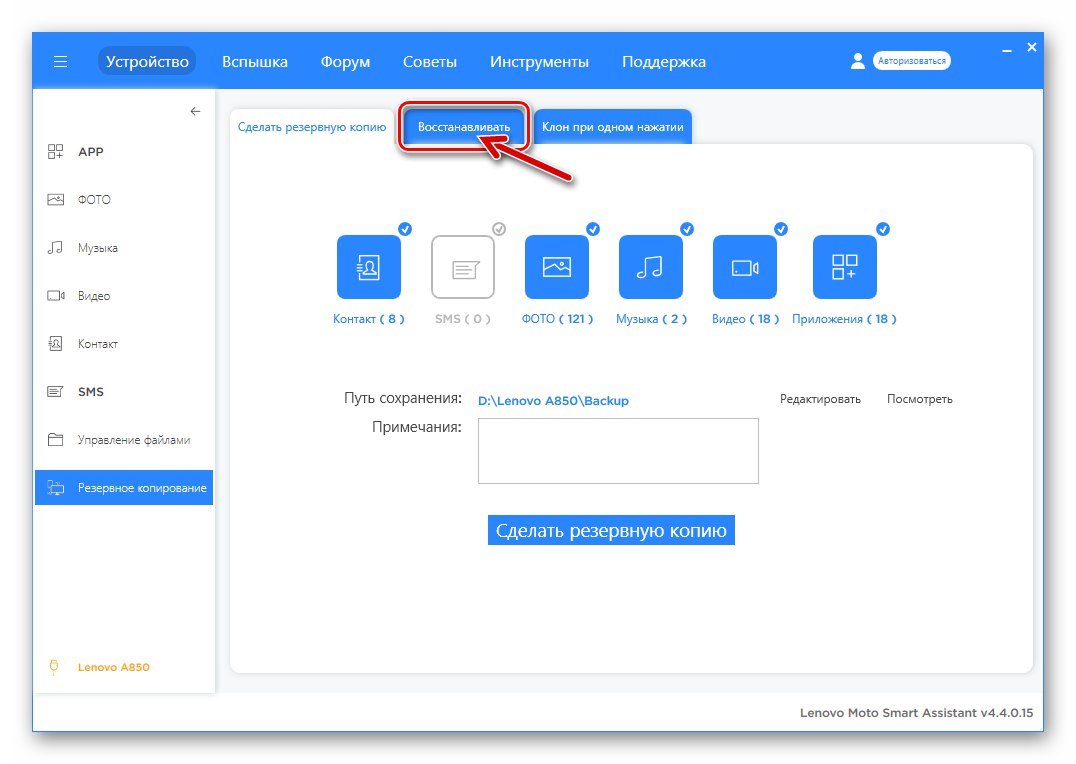1076x764 pixels.
Task: Click the ФОТО backup tile icon
Action: pos(557,267)
